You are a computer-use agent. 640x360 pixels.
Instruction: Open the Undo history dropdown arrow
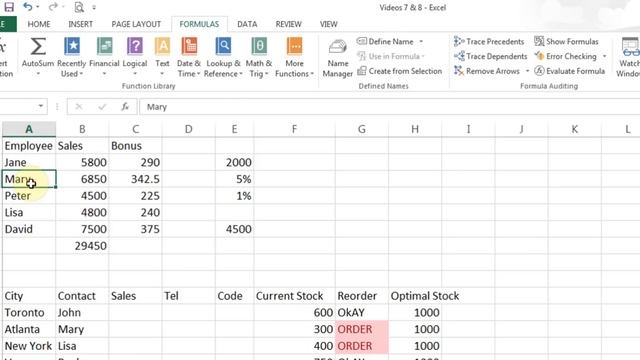38,7
